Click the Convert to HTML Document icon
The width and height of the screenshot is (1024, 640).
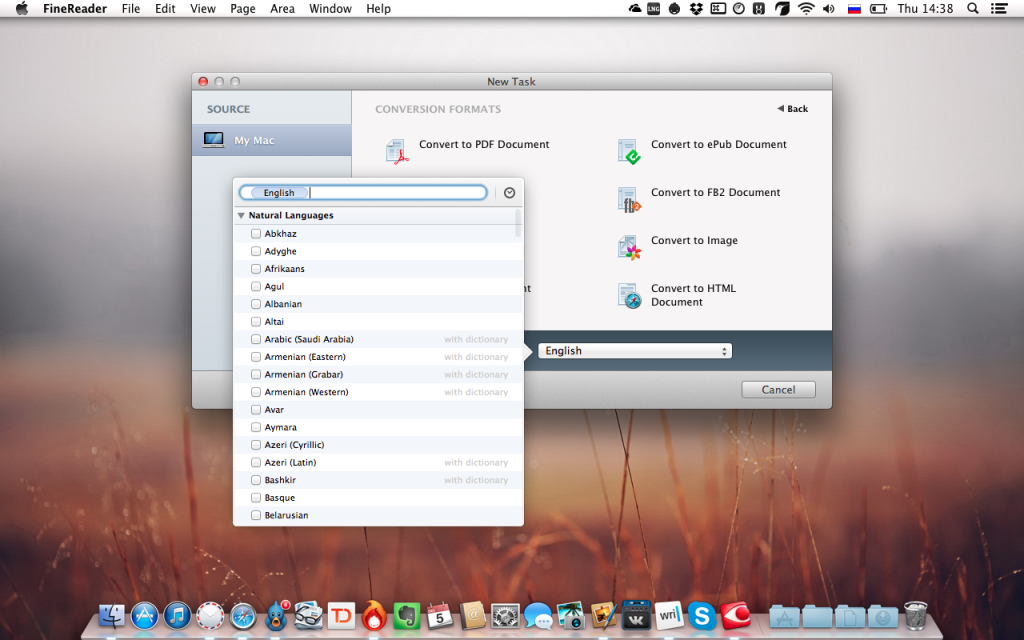tap(628, 295)
